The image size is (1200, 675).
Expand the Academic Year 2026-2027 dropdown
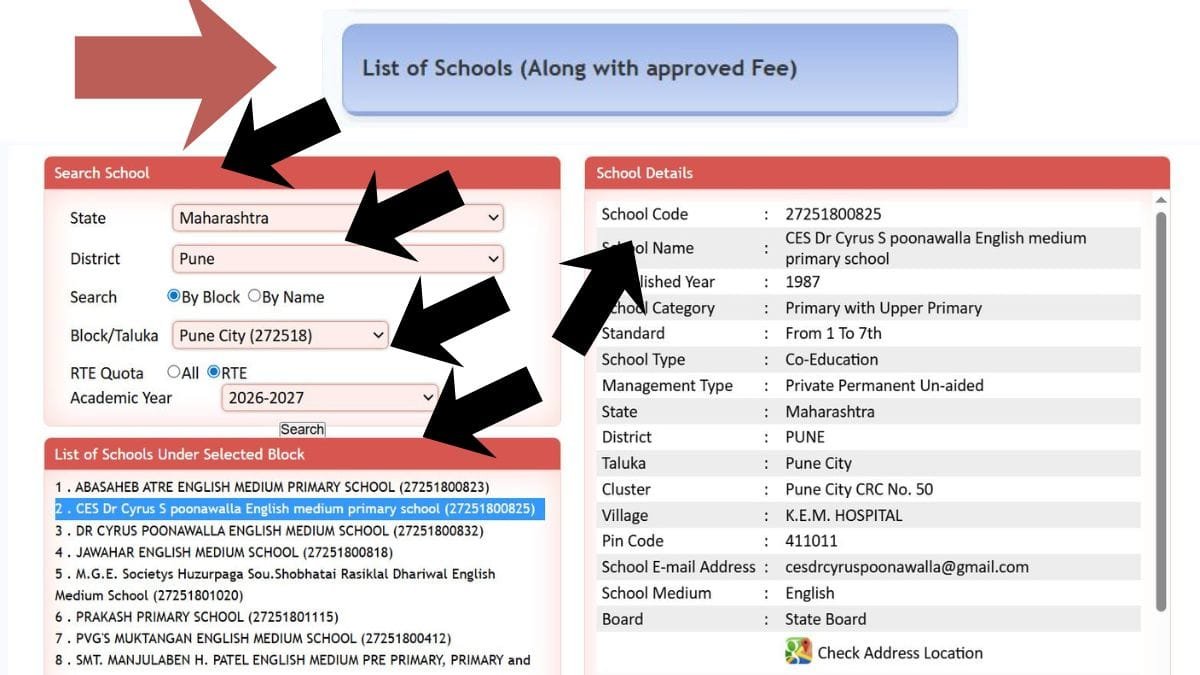329,398
